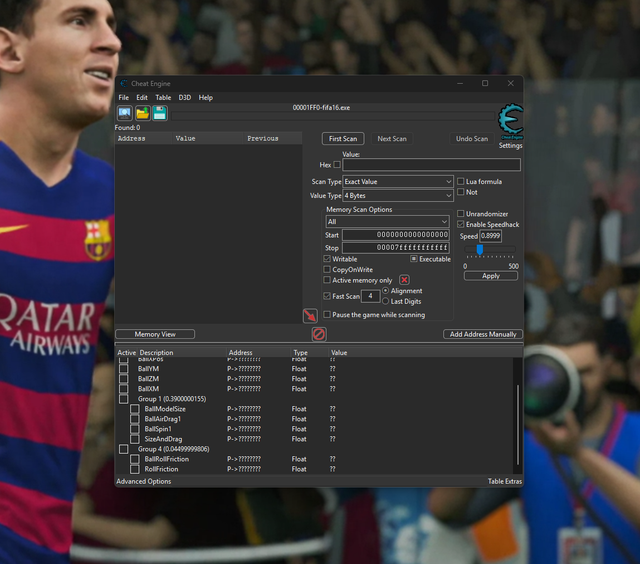Image resolution: width=640 pixels, height=564 pixels.
Task: Select the Last Digits radio button
Action: (386, 301)
